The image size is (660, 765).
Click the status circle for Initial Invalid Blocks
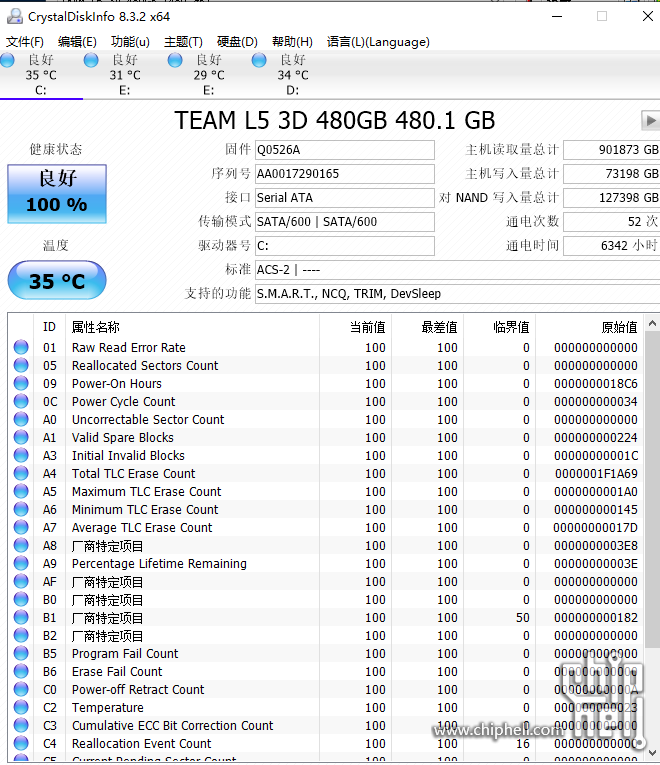point(21,455)
